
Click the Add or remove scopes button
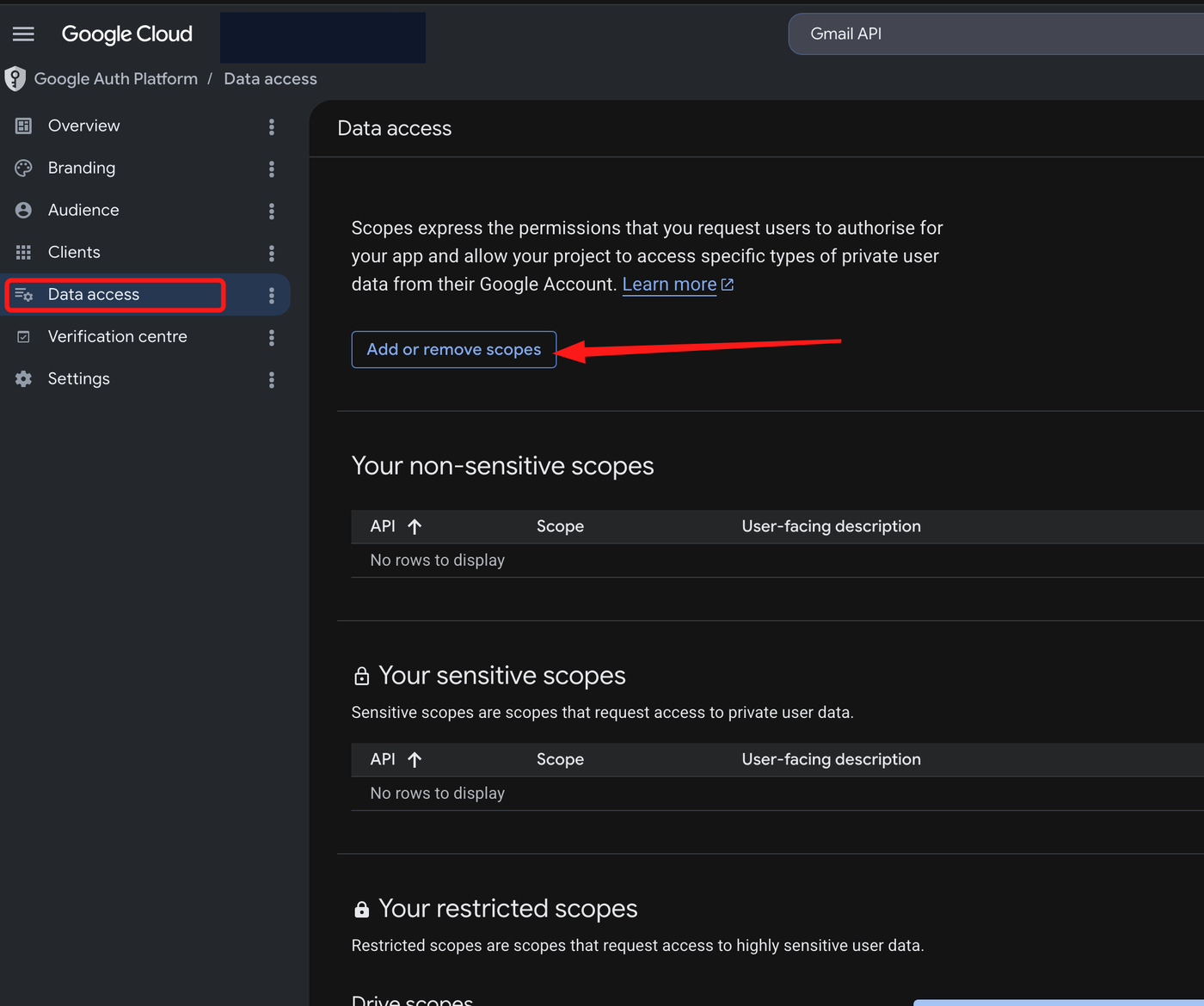[x=454, y=349]
